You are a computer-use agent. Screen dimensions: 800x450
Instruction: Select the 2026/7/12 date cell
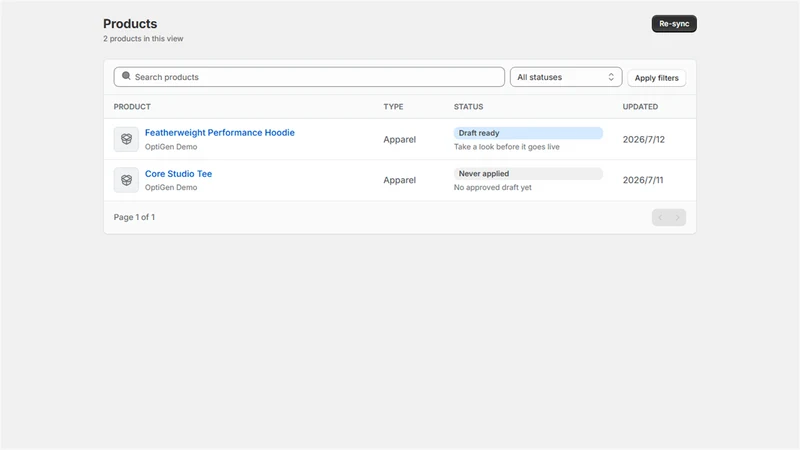click(643, 139)
